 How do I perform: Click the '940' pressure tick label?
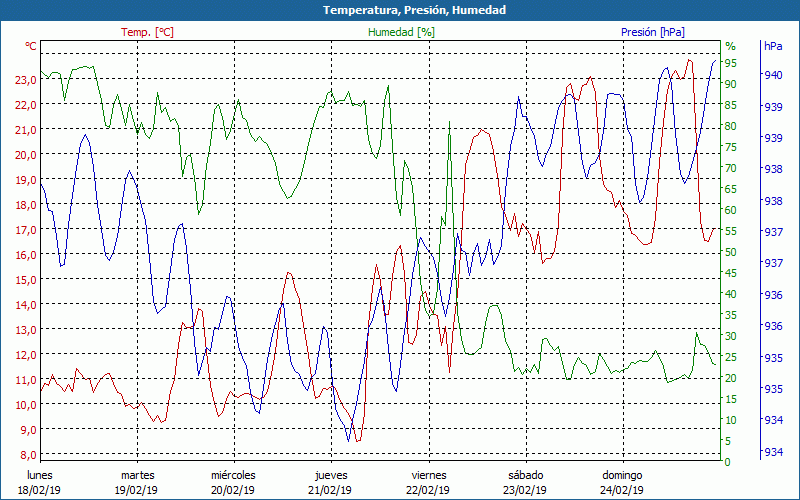(x=773, y=75)
